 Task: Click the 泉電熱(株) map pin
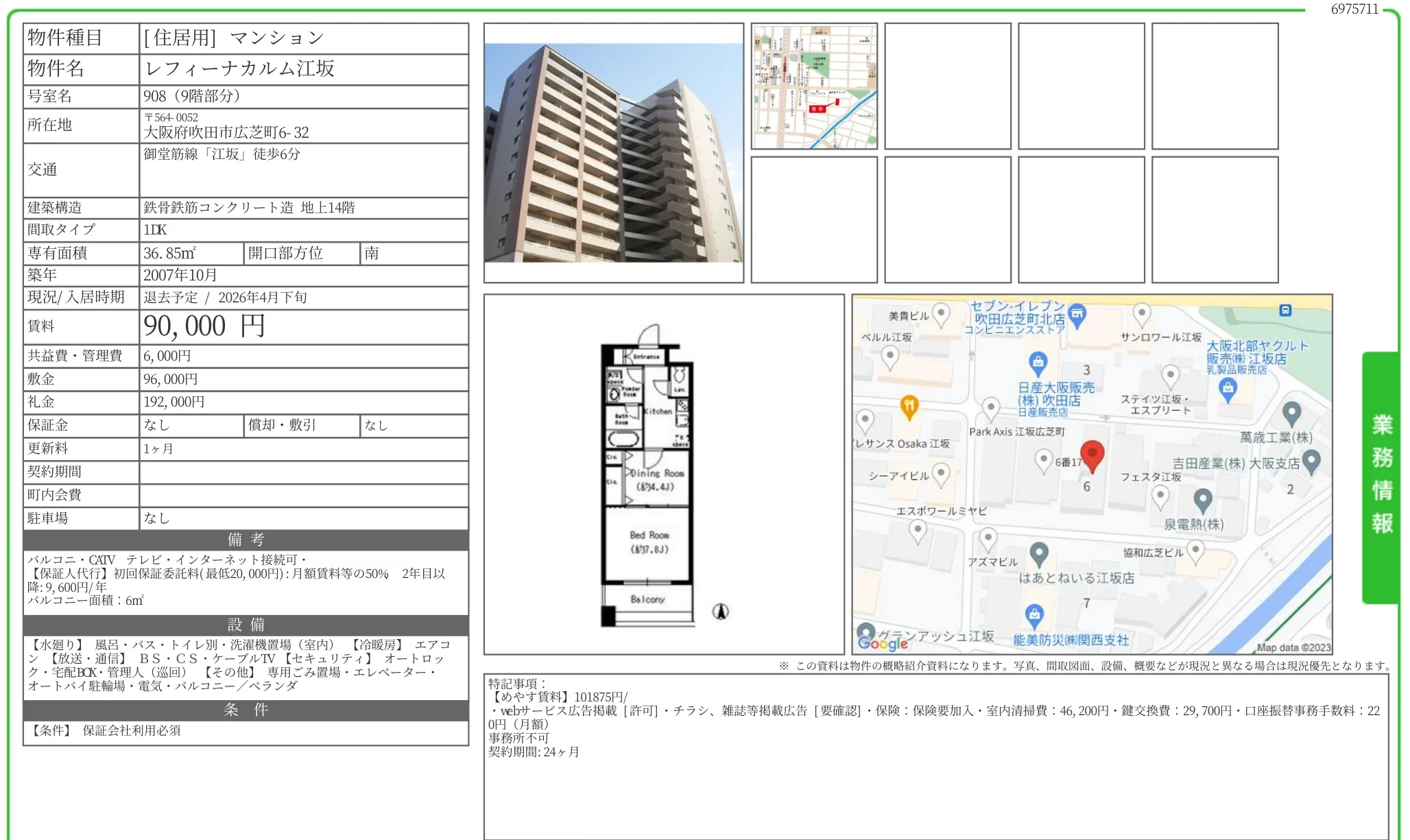[1202, 500]
